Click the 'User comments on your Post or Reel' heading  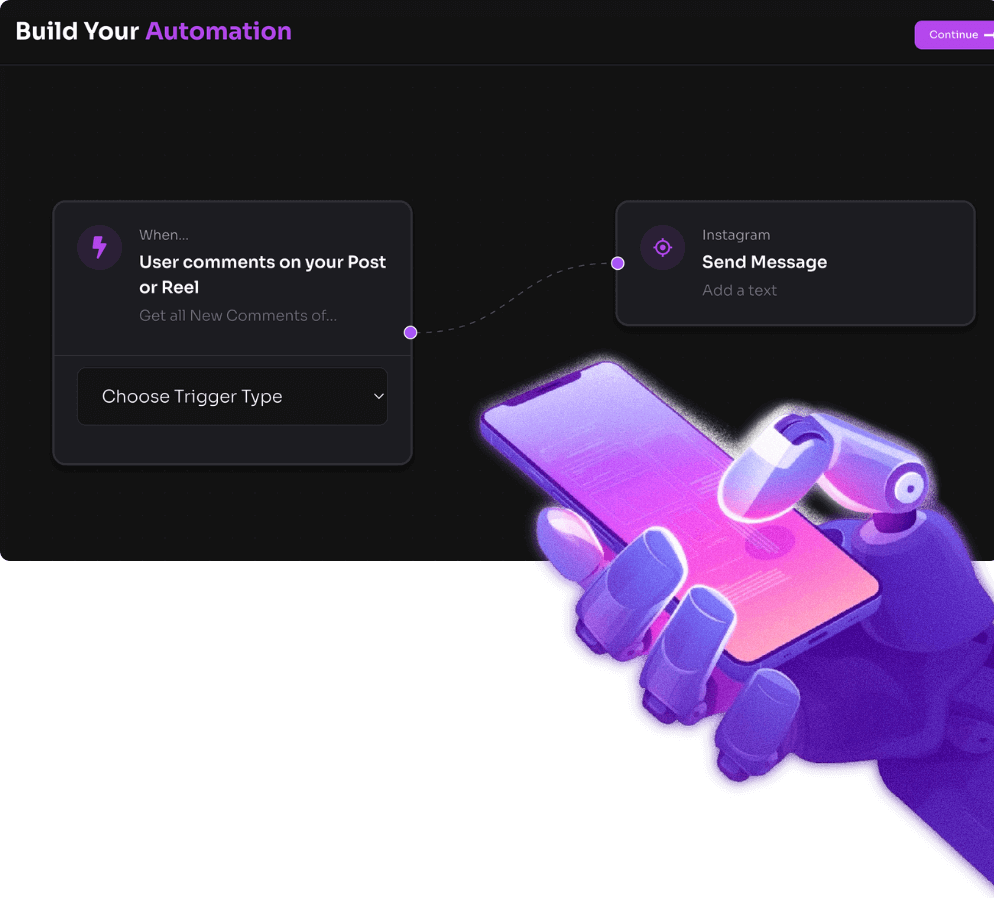point(262,274)
